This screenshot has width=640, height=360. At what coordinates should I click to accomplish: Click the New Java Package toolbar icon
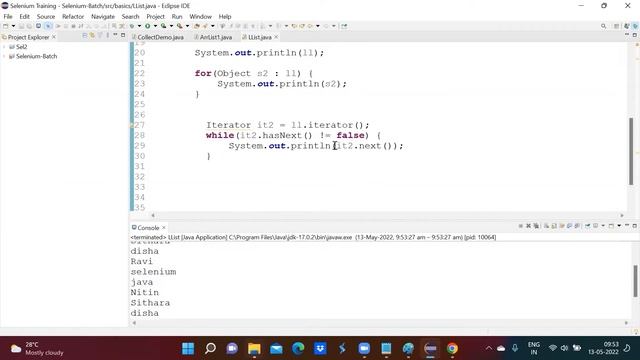pos(197,26)
